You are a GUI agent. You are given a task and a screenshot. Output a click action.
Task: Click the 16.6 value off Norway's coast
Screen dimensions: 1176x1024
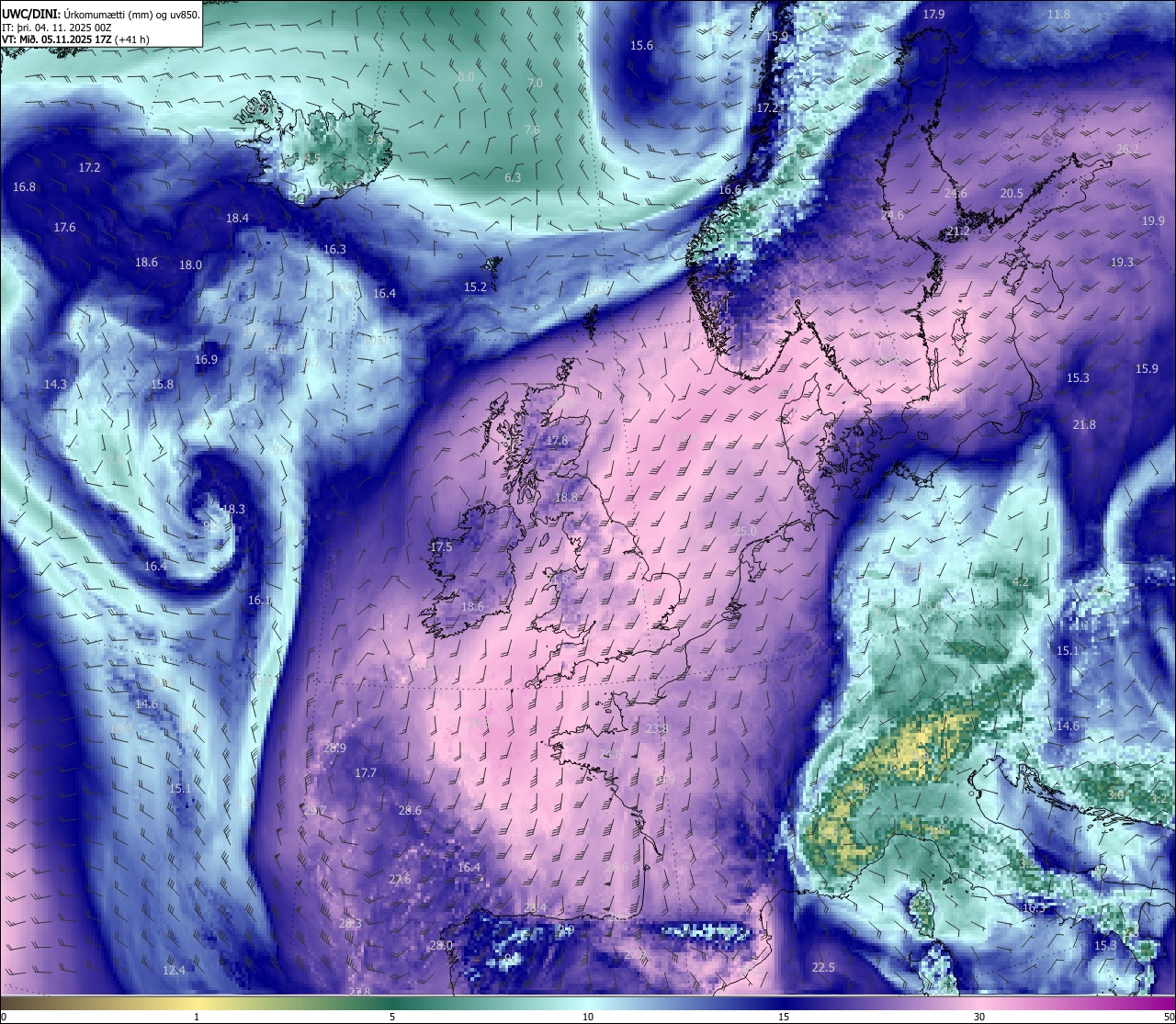pos(729,189)
